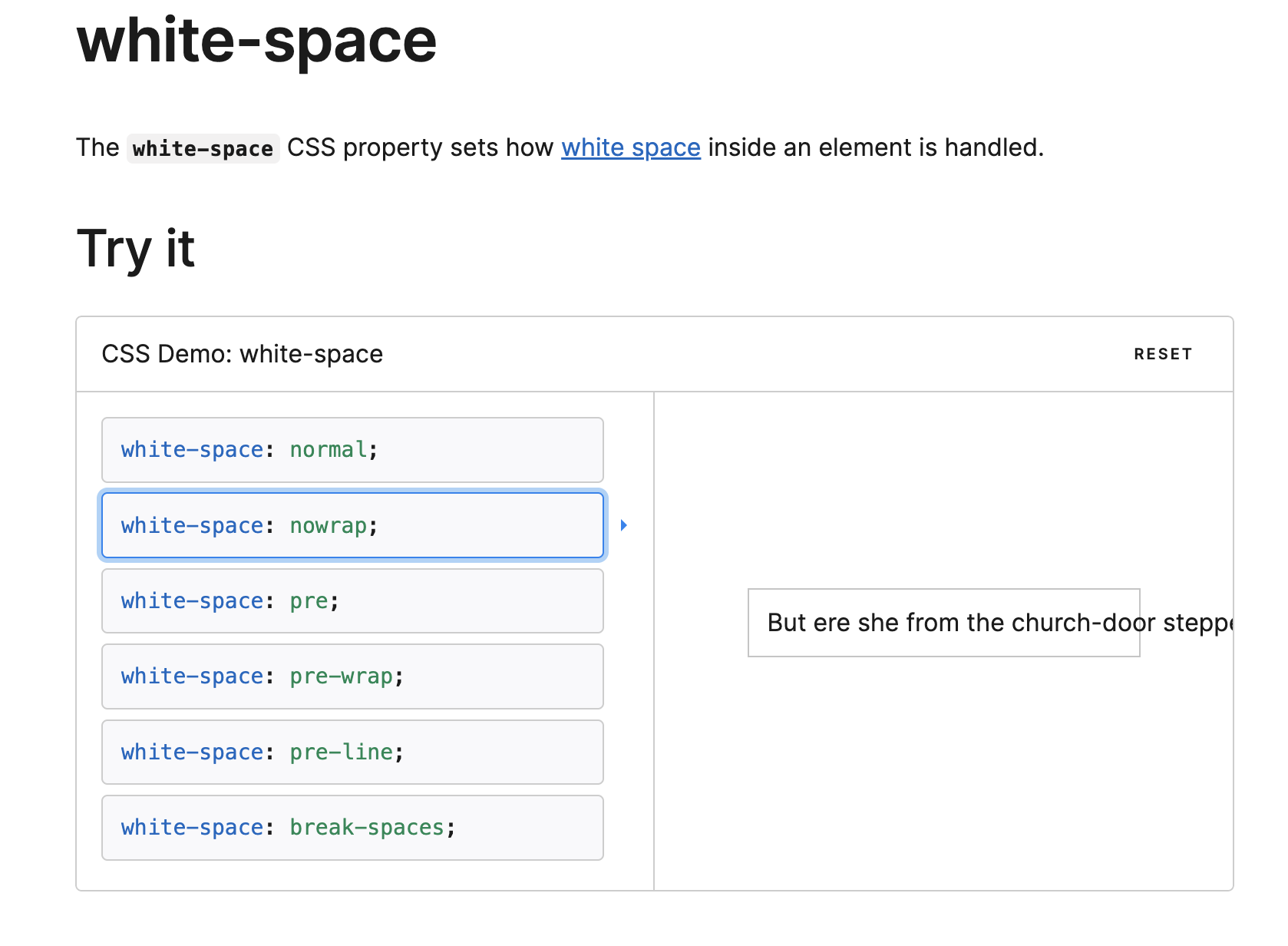The height and width of the screenshot is (946, 1288).
Task: Click the blue white-space property text in nowrap
Action: pyautogui.click(x=192, y=525)
